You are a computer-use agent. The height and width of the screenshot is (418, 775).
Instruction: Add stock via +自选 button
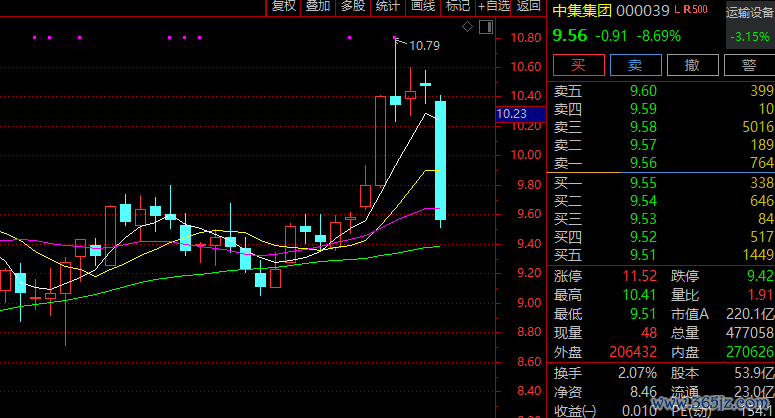click(x=493, y=6)
